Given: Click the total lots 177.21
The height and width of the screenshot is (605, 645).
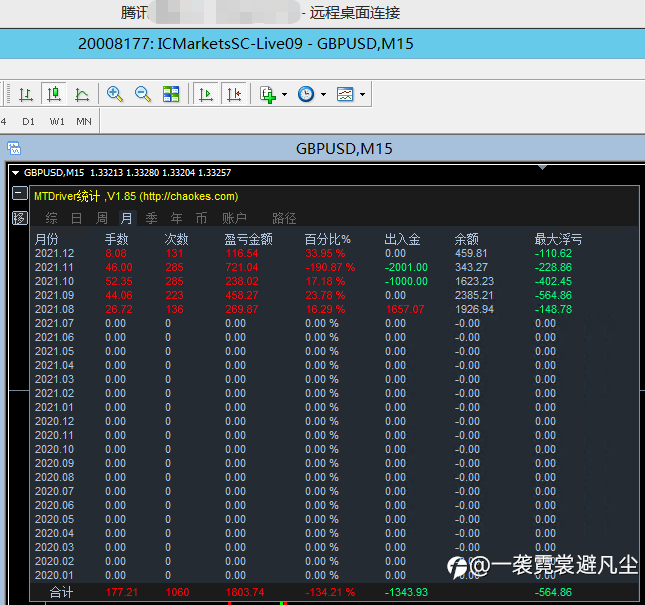Looking at the screenshot, I should click(121, 592).
